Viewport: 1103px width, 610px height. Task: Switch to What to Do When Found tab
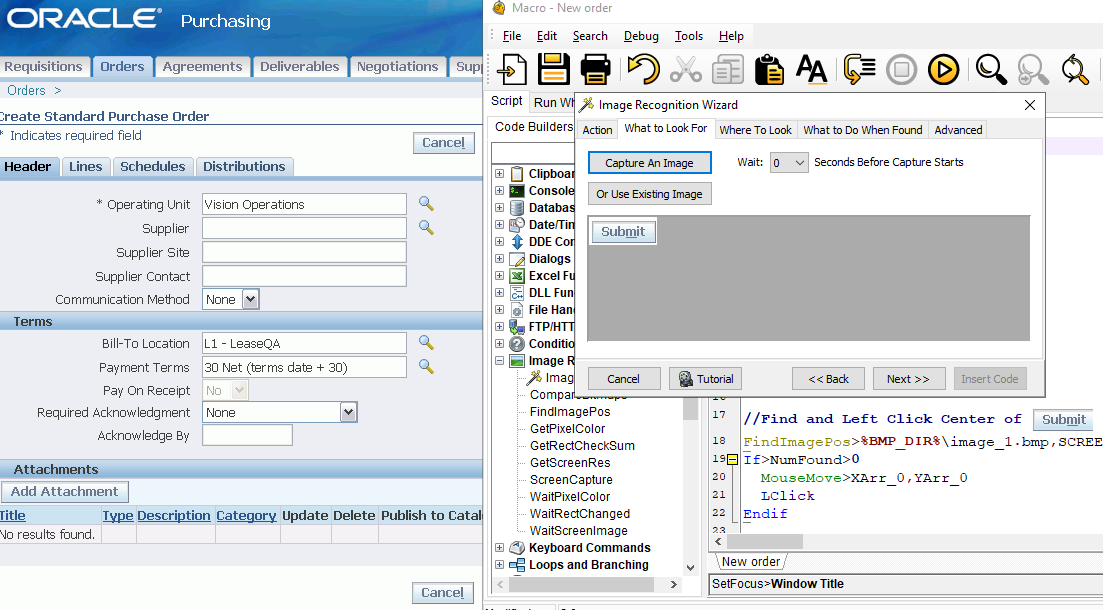point(862,130)
